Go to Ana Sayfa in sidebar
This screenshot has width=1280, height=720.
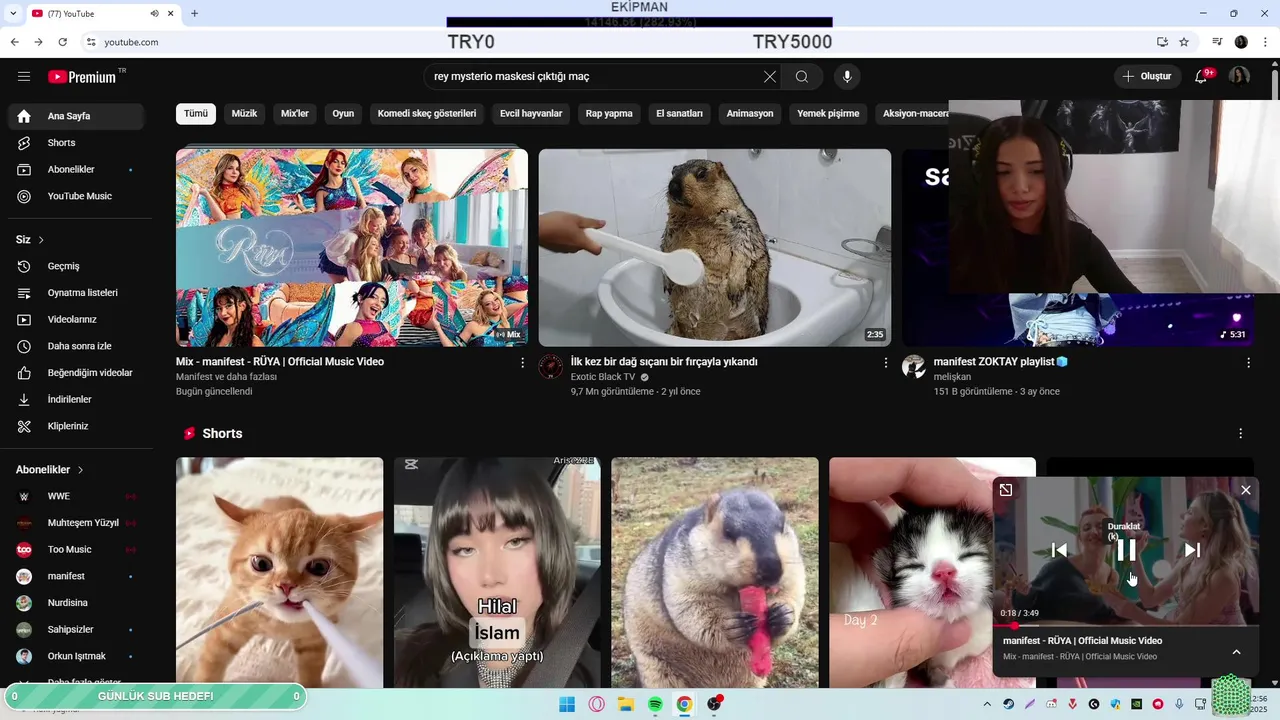point(76,116)
